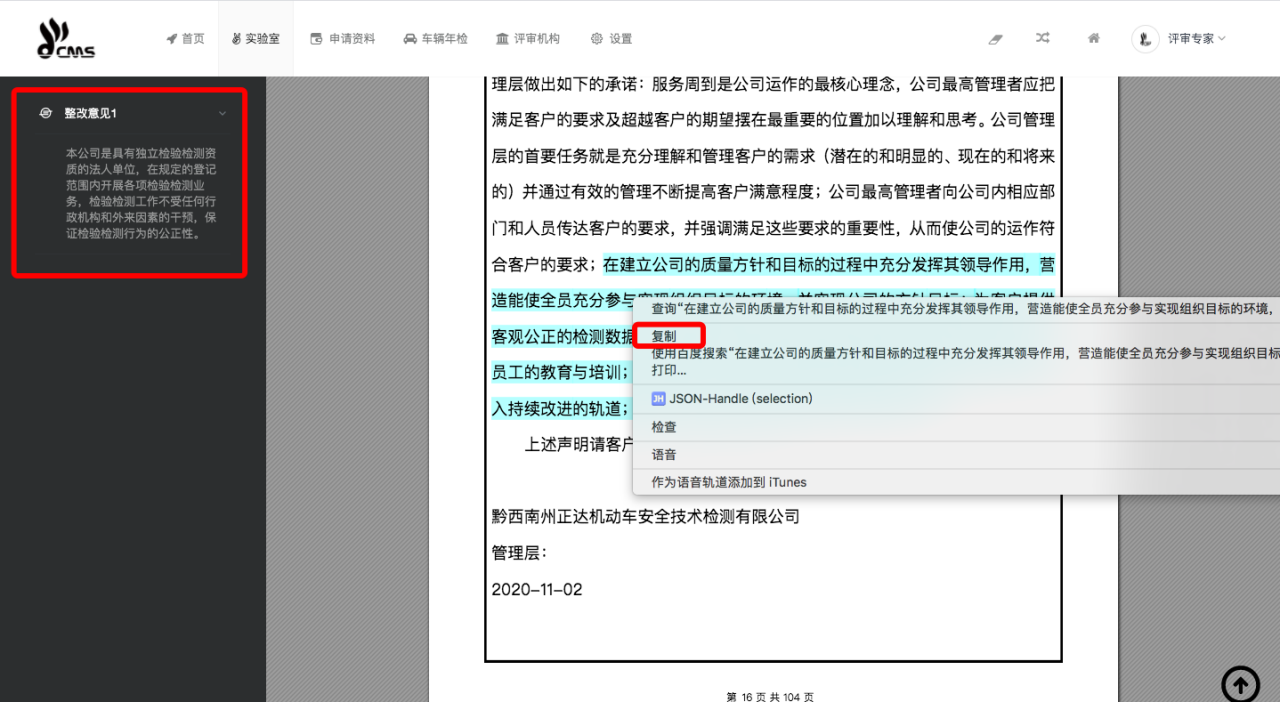Switch to the 实验室 tab
The height and width of the screenshot is (702, 1280).
[x=255, y=39]
